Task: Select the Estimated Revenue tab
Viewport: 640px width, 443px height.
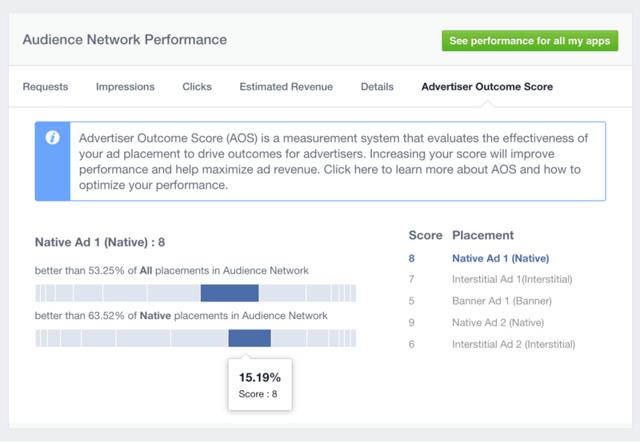Action: (286, 87)
